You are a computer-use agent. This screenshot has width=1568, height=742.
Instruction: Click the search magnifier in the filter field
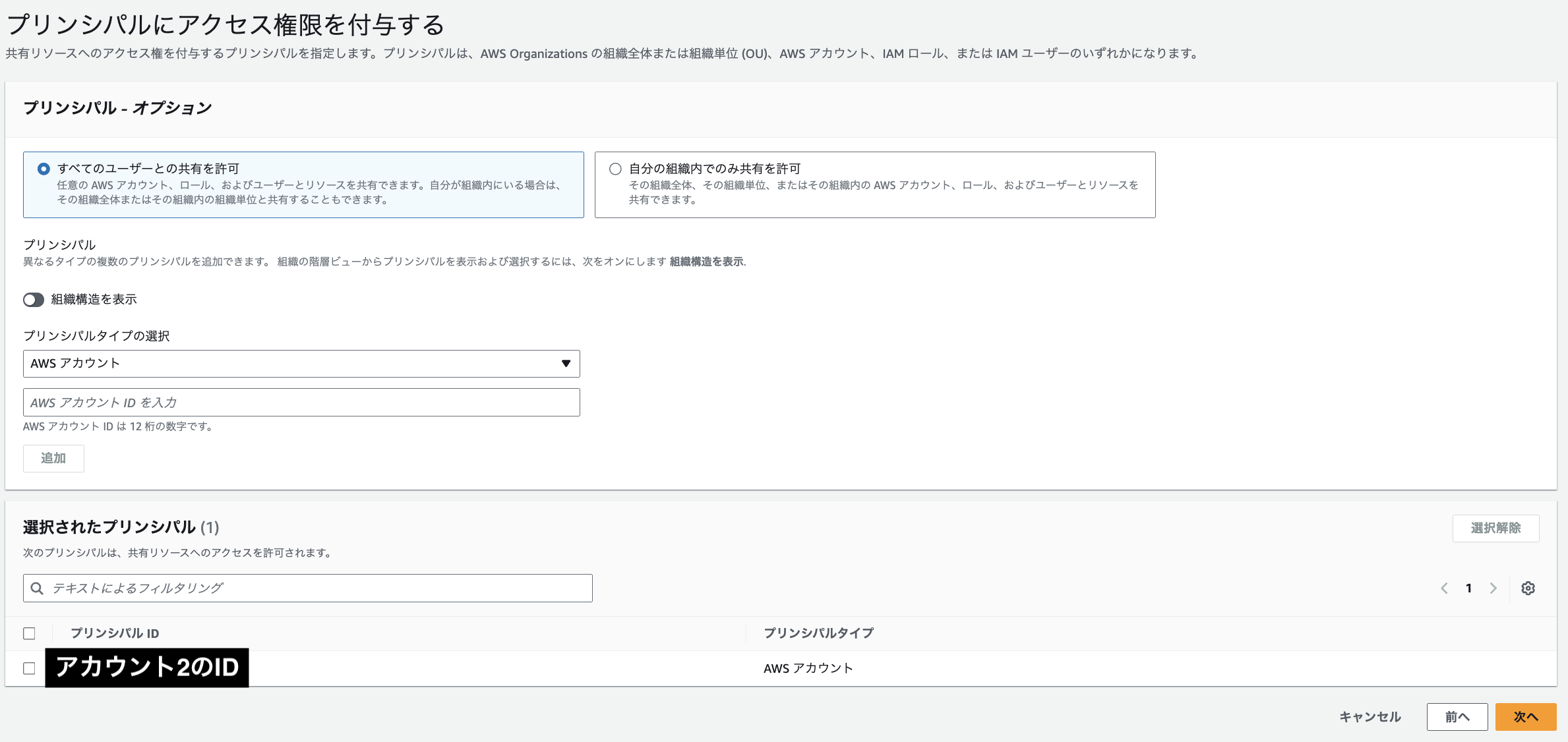[37, 588]
